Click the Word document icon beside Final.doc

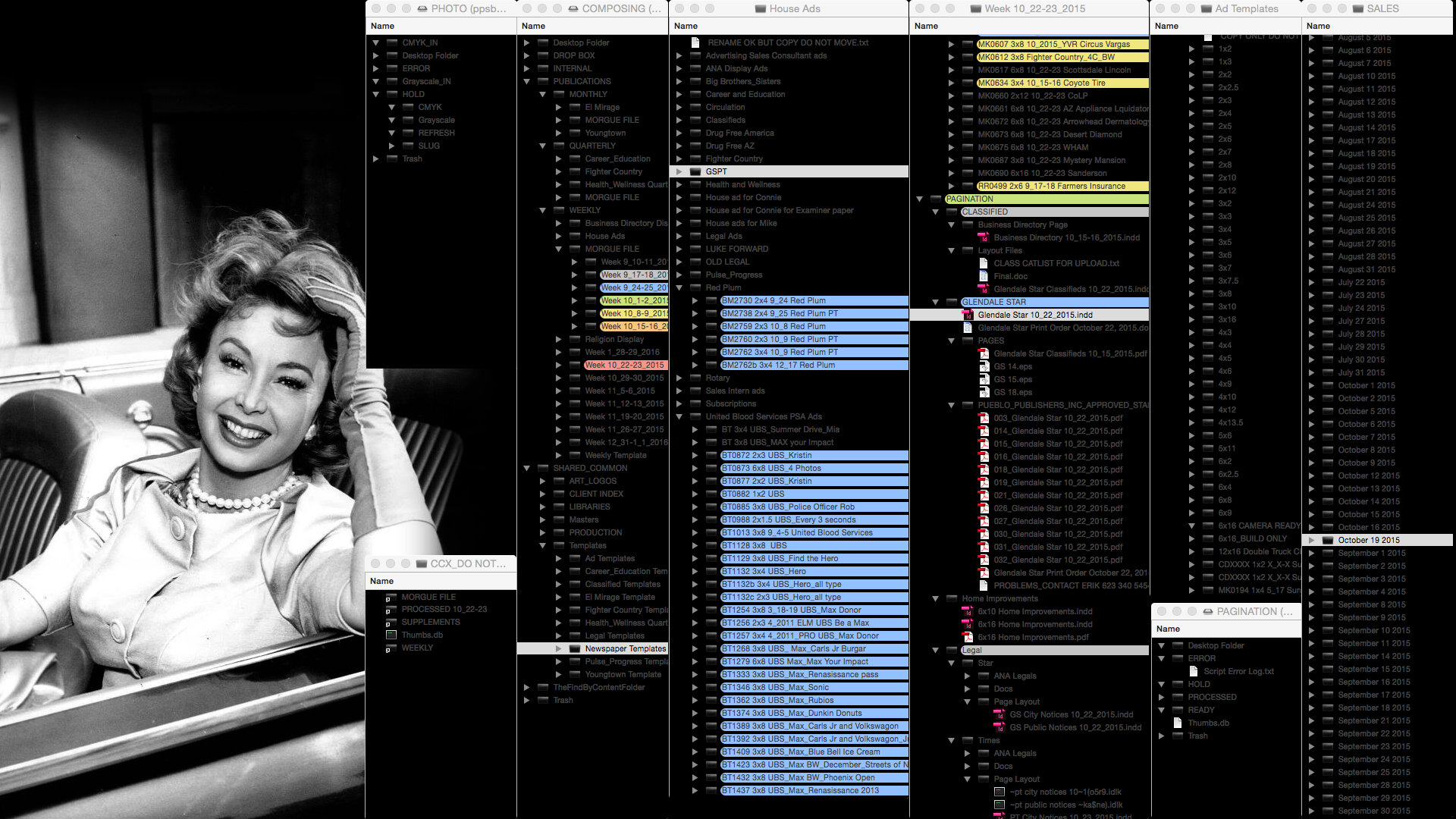click(983, 276)
